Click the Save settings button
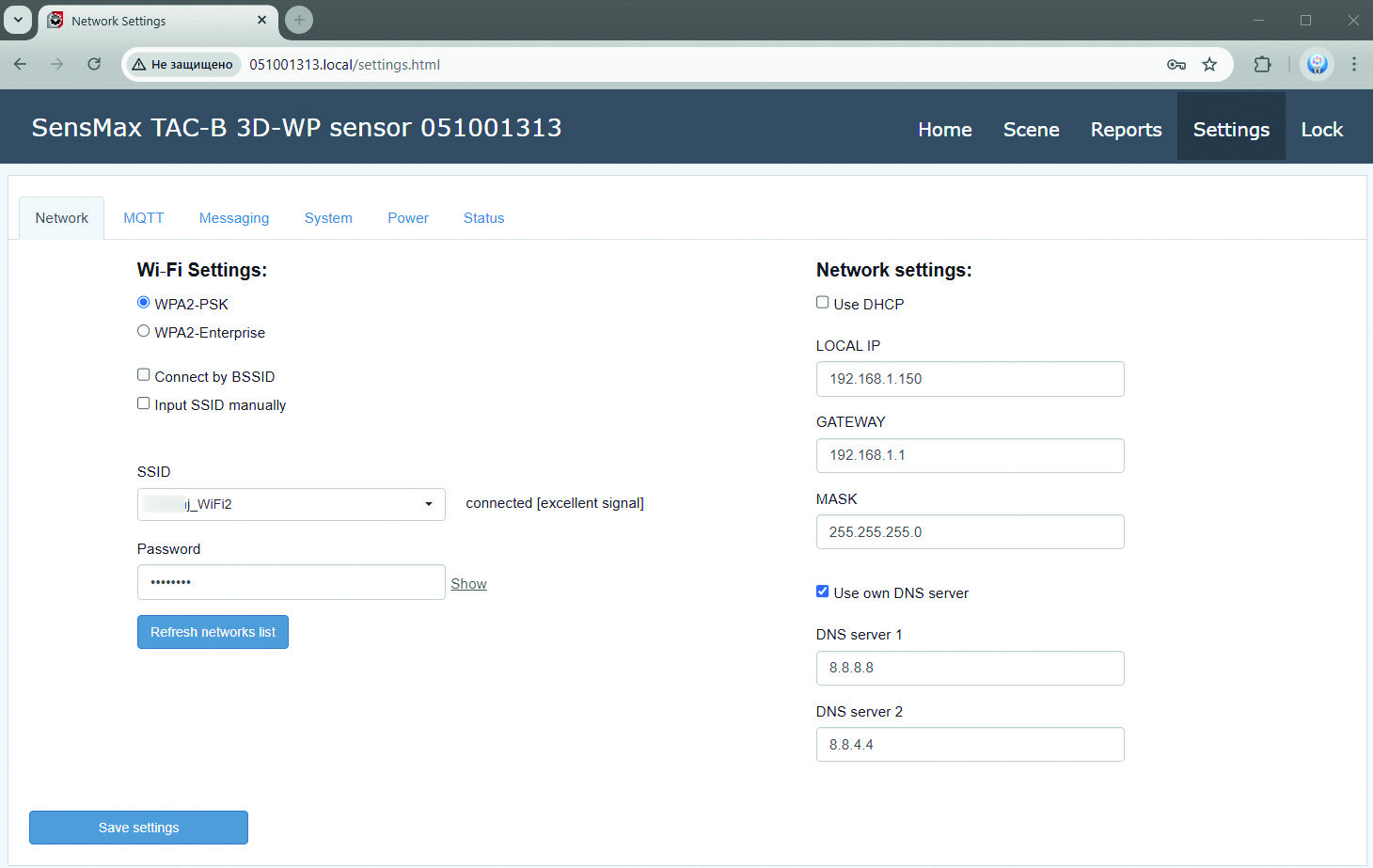 point(138,828)
